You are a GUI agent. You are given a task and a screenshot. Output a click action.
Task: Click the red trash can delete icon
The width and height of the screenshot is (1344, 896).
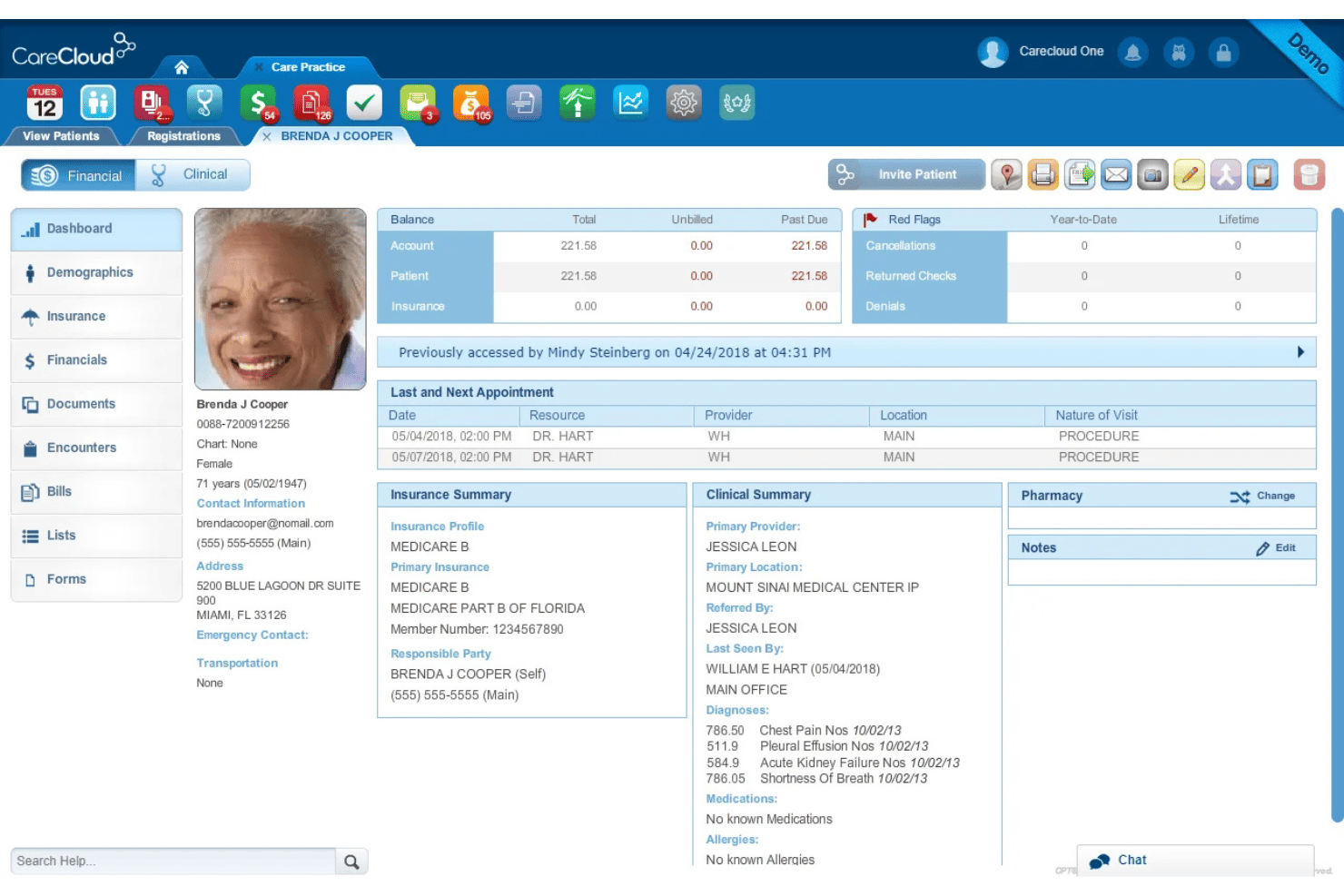tap(1309, 174)
